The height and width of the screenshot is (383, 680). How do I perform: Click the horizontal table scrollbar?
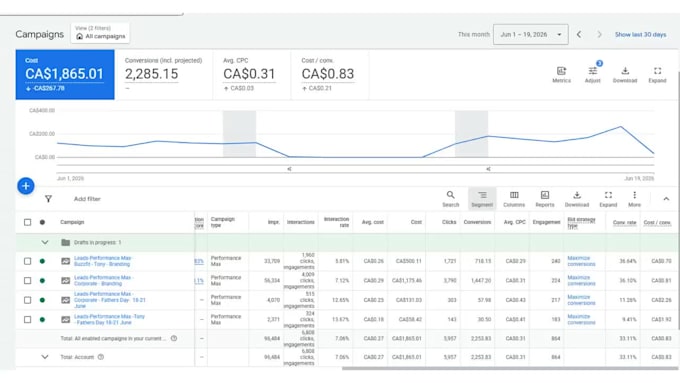(x=510, y=369)
